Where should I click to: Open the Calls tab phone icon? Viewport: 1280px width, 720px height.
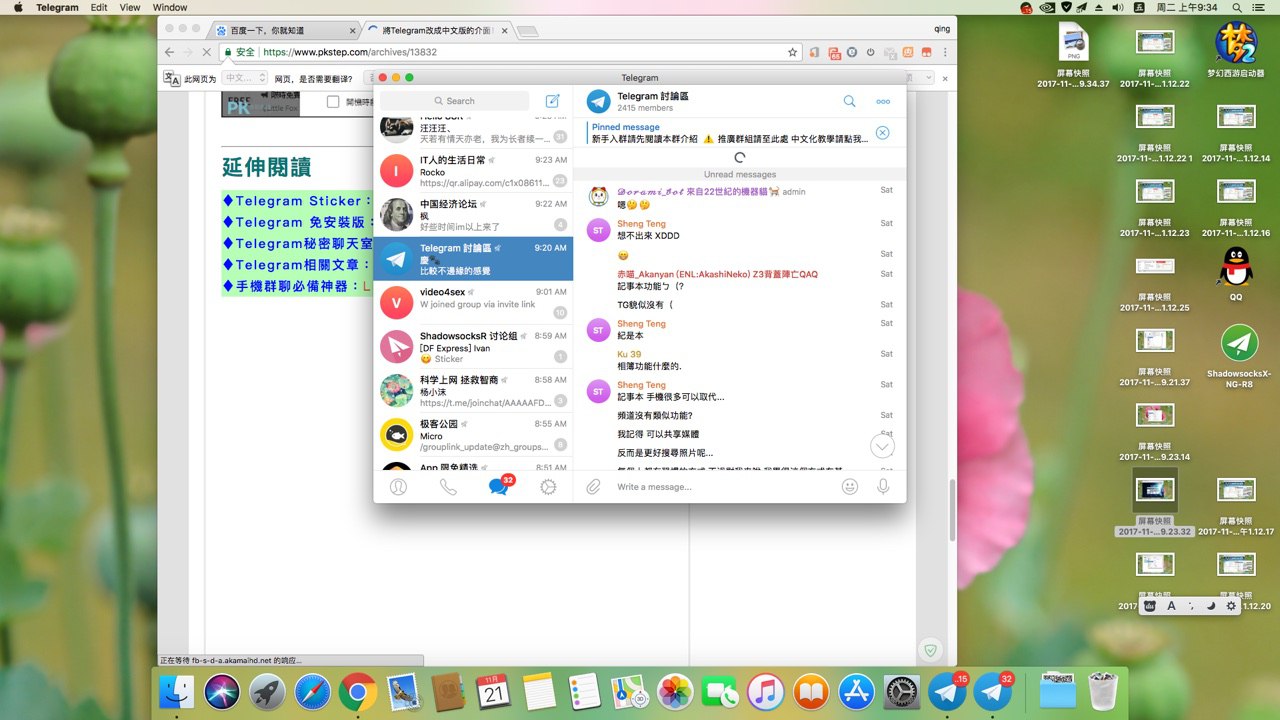coord(448,487)
